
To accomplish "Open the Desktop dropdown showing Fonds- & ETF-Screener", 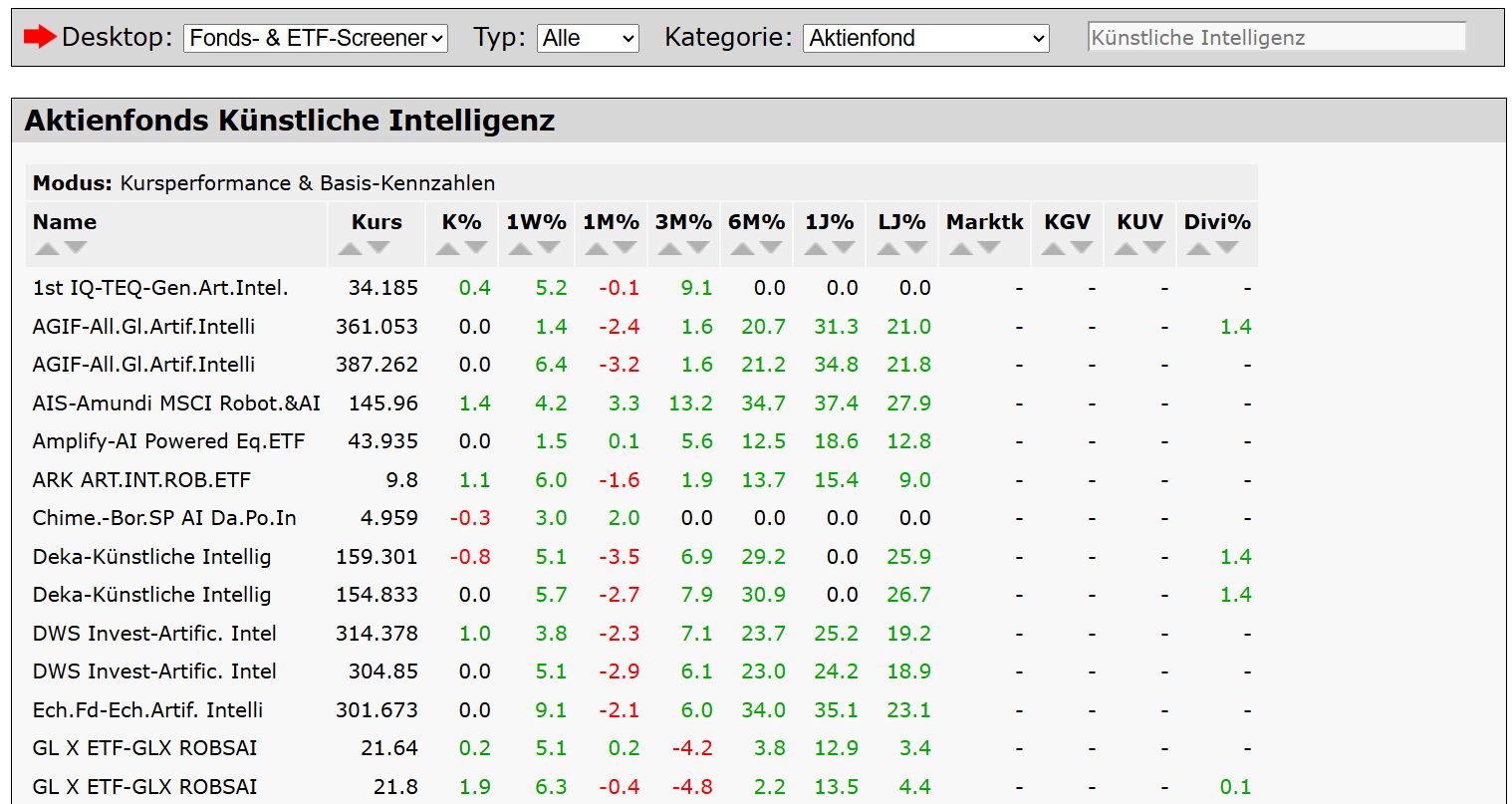I will 316,38.
